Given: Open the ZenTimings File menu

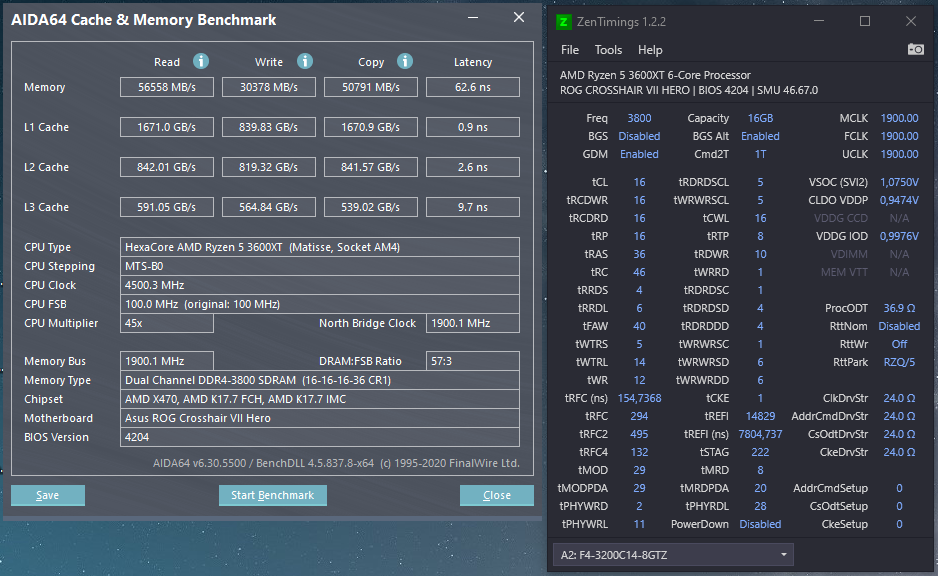Looking at the screenshot, I should pyautogui.click(x=570, y=50).
